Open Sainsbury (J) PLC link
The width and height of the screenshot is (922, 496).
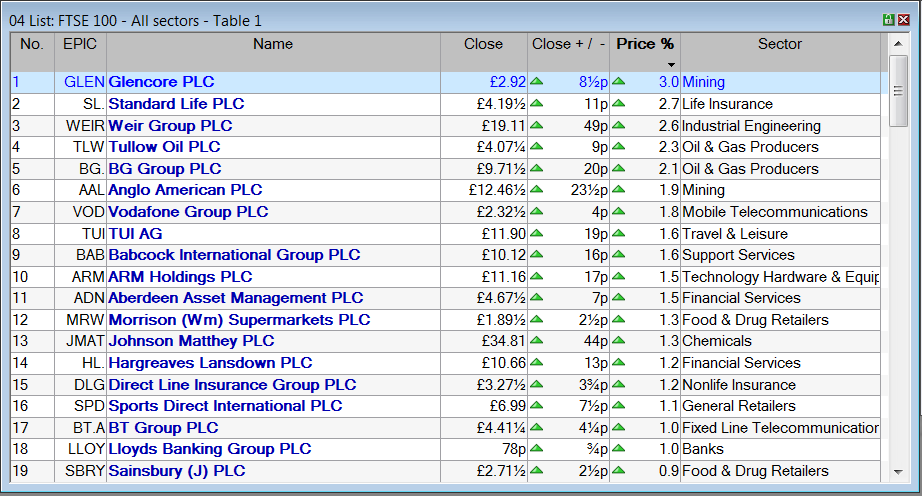176,471
